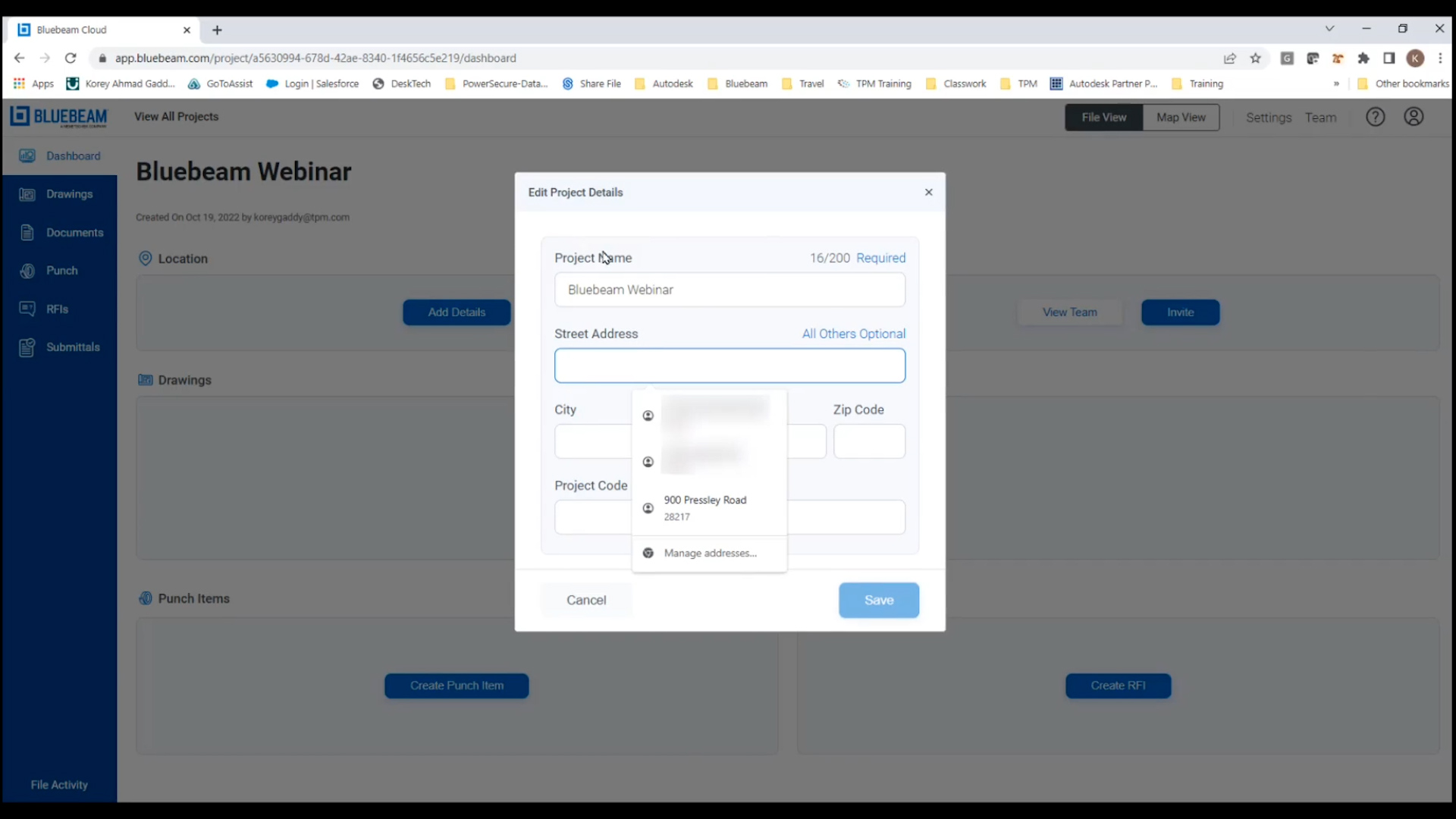This screenshot has height=819, width=1456.
Task: Click the File View tab
Action: [x=1105, y=117]
